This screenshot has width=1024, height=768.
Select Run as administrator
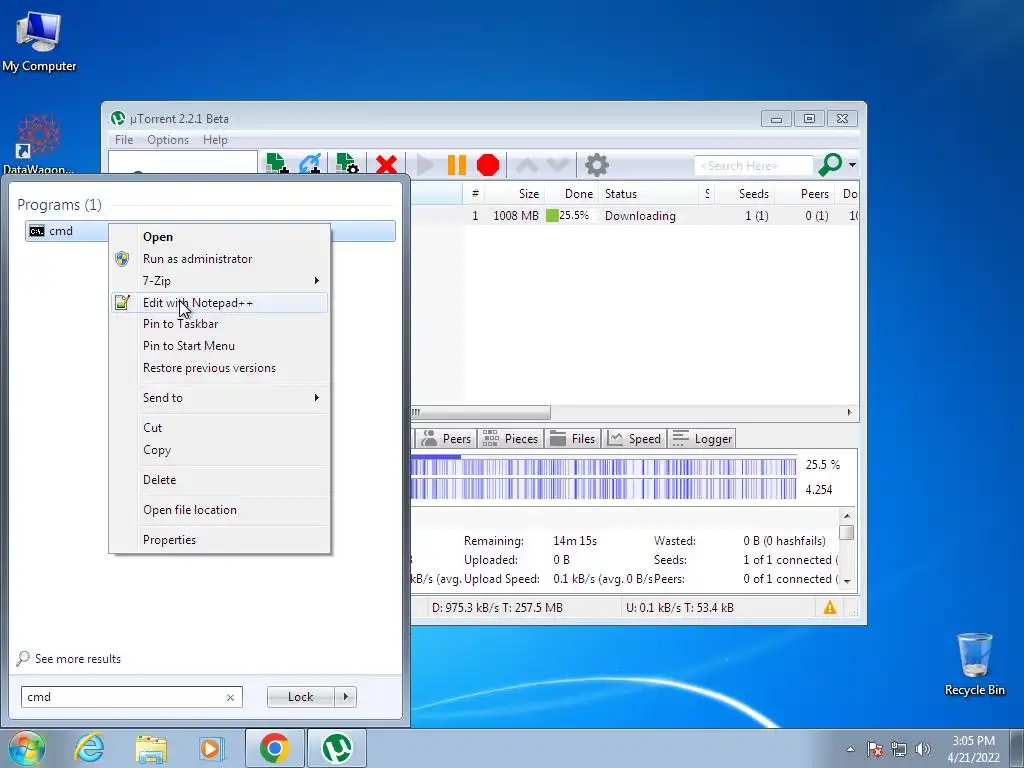click(220, 259)
